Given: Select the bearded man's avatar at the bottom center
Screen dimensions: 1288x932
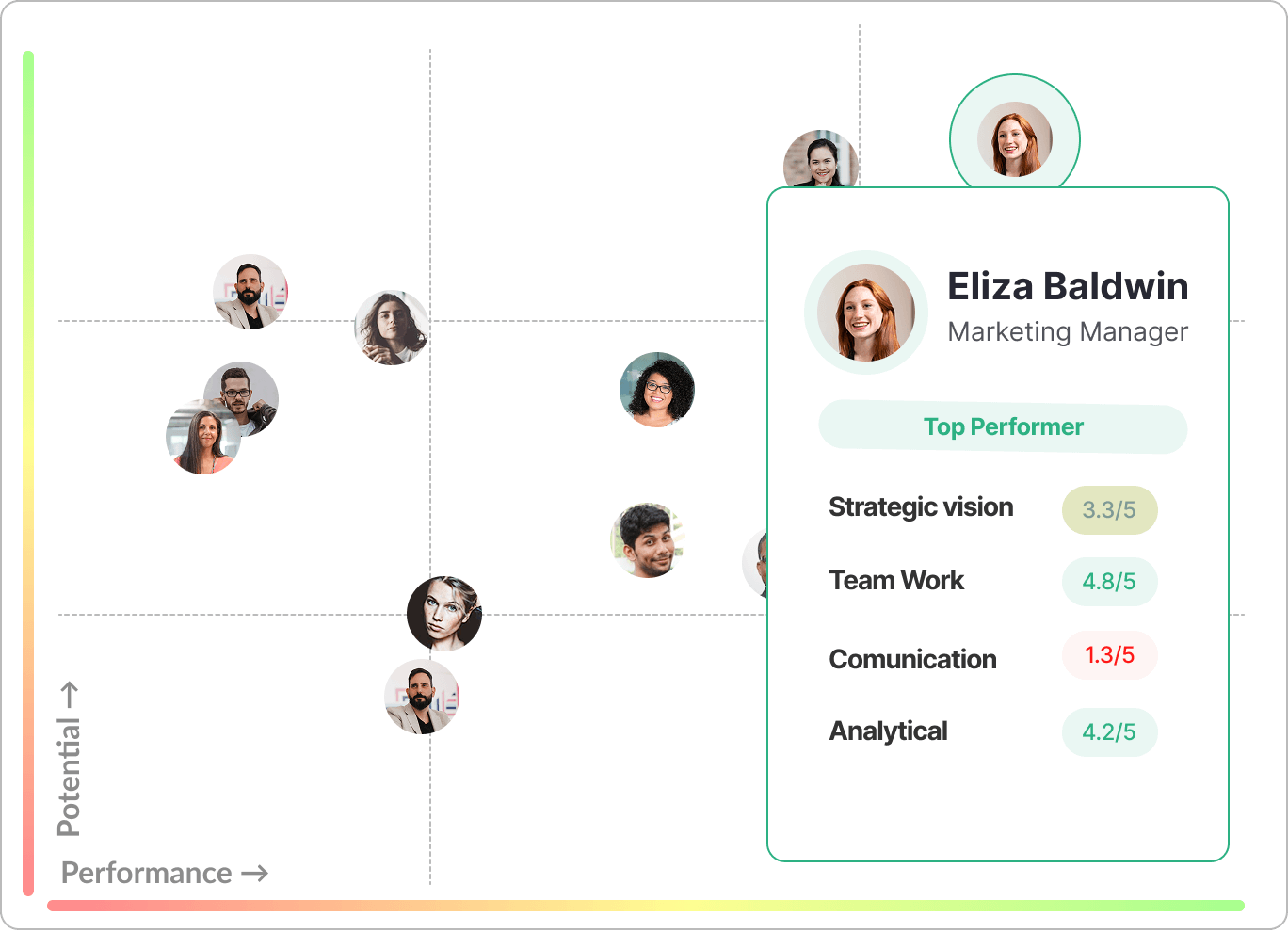Looking at the screenshot, I should 423,698.
